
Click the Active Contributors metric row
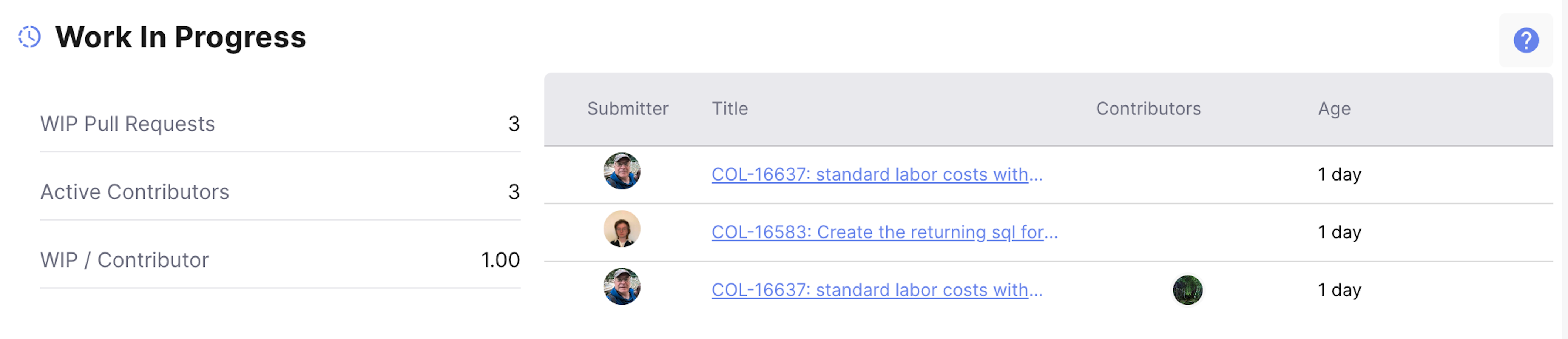tap(280, 192)
